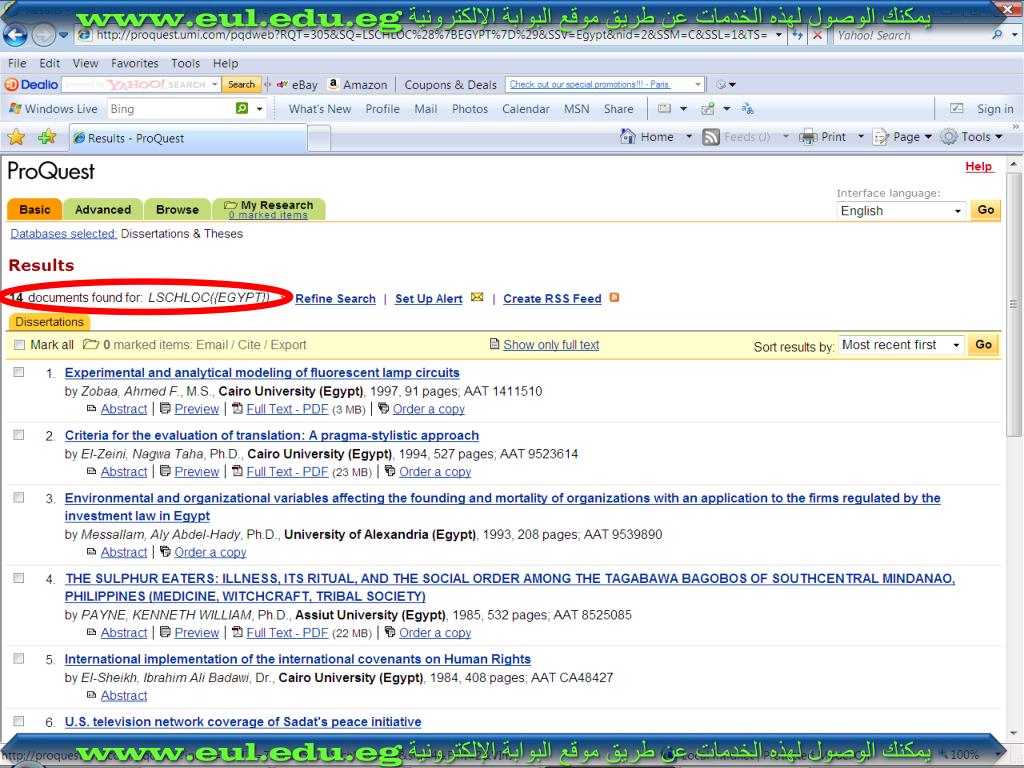
Task: Click the browser Back arrow button
Action: coord(16,35)
